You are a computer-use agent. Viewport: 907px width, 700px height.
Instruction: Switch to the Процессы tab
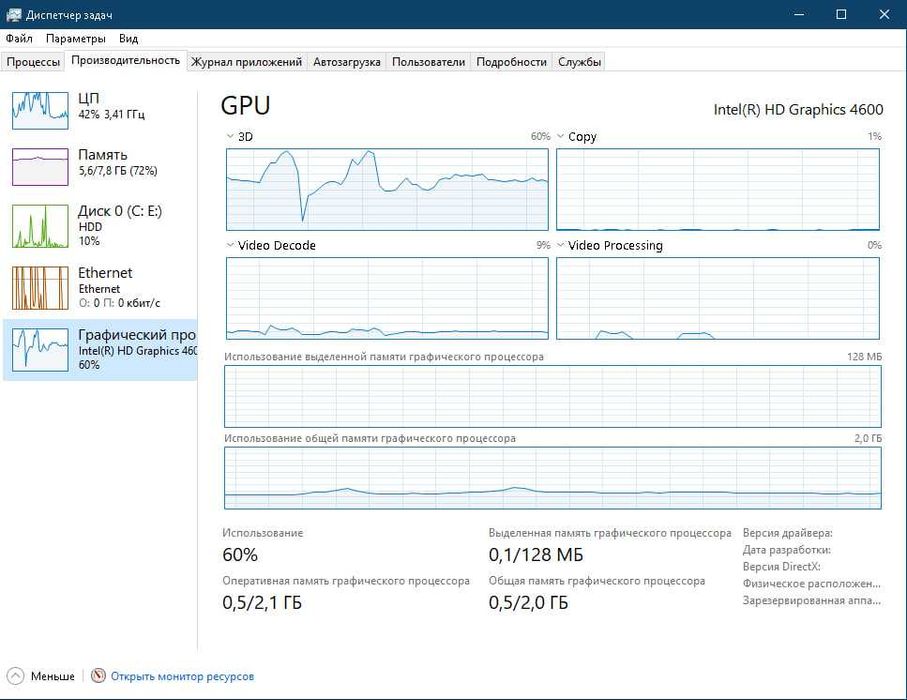[x=33, y=62]
